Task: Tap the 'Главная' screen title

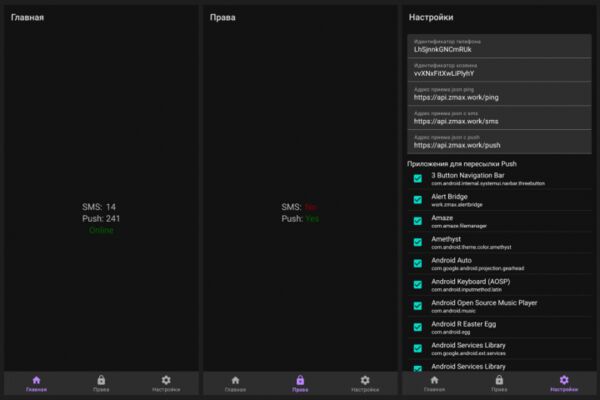Action: point(27,17)
